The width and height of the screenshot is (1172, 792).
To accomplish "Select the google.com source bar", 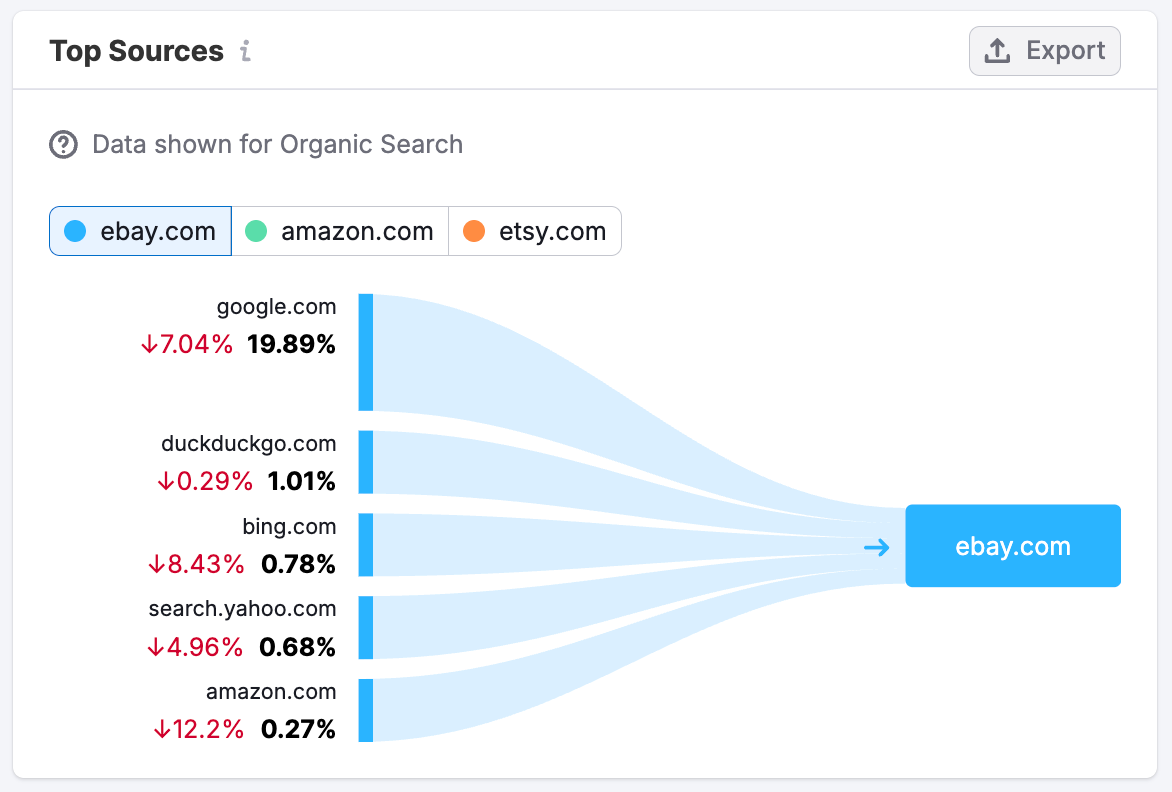I will tap(367, 352).
